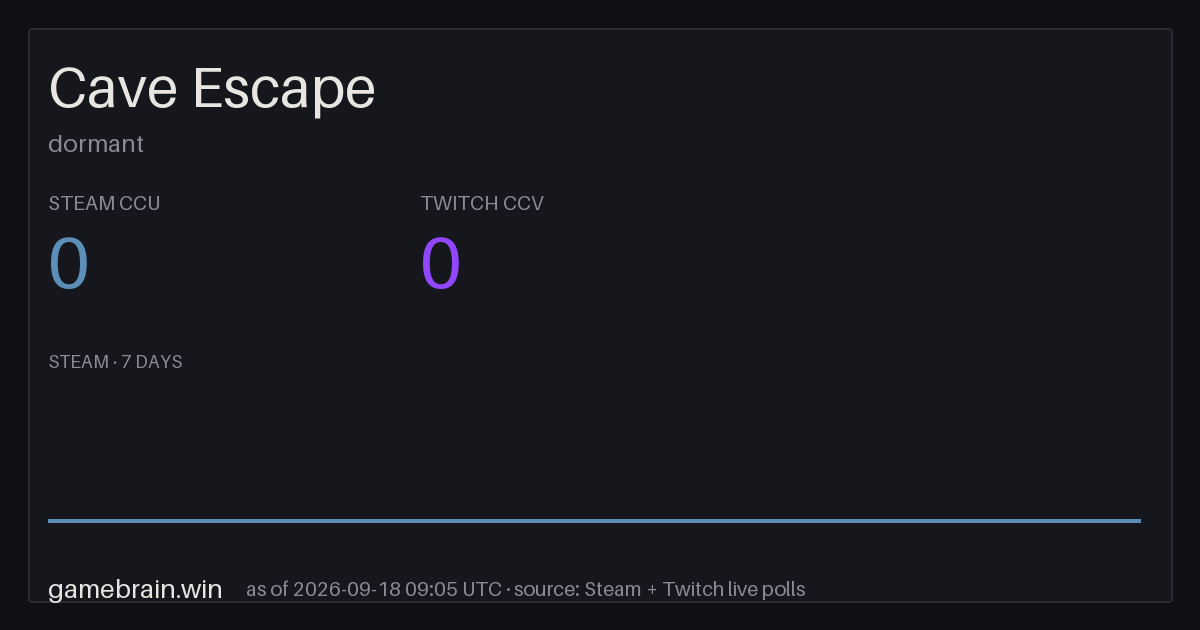Click the word Escape in the title
The image size is (1200, 630).
coord(284,89)
